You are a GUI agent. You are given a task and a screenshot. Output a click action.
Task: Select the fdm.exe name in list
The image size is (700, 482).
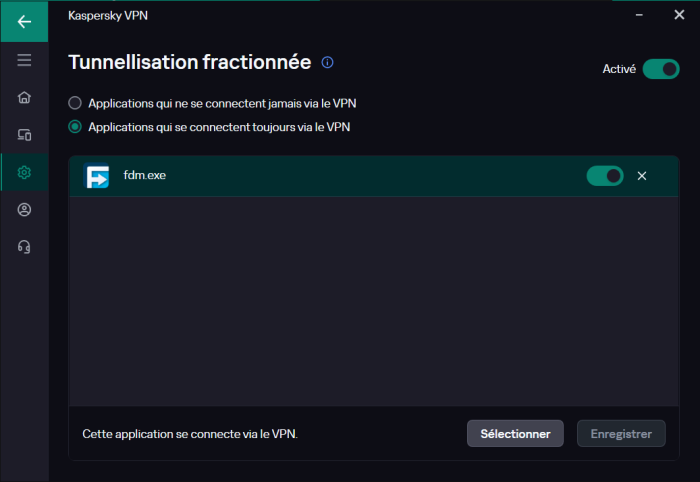144,176
